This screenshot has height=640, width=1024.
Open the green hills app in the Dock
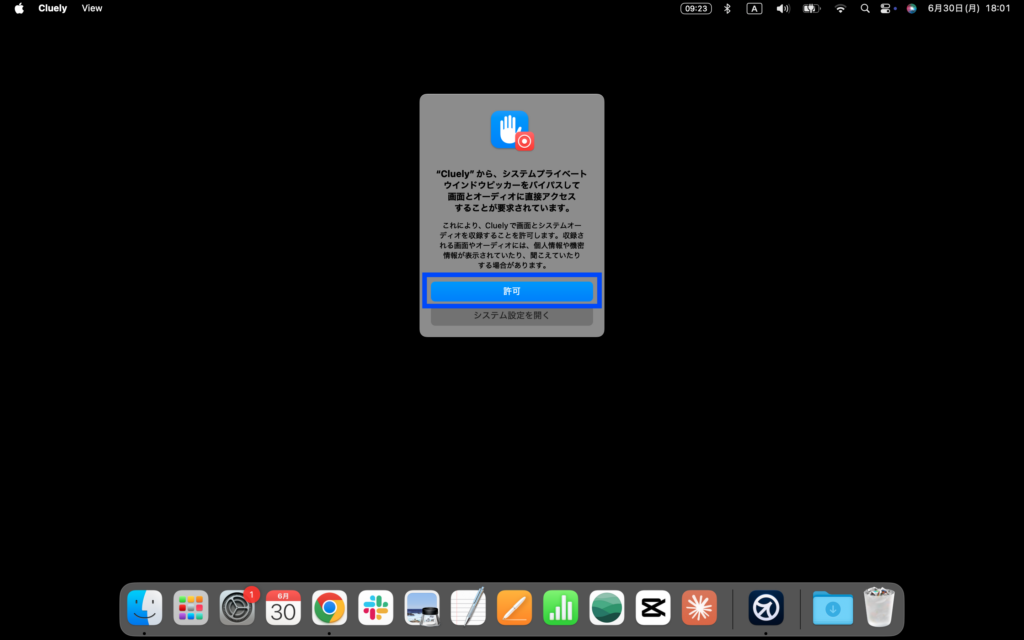tap(607, 608)
